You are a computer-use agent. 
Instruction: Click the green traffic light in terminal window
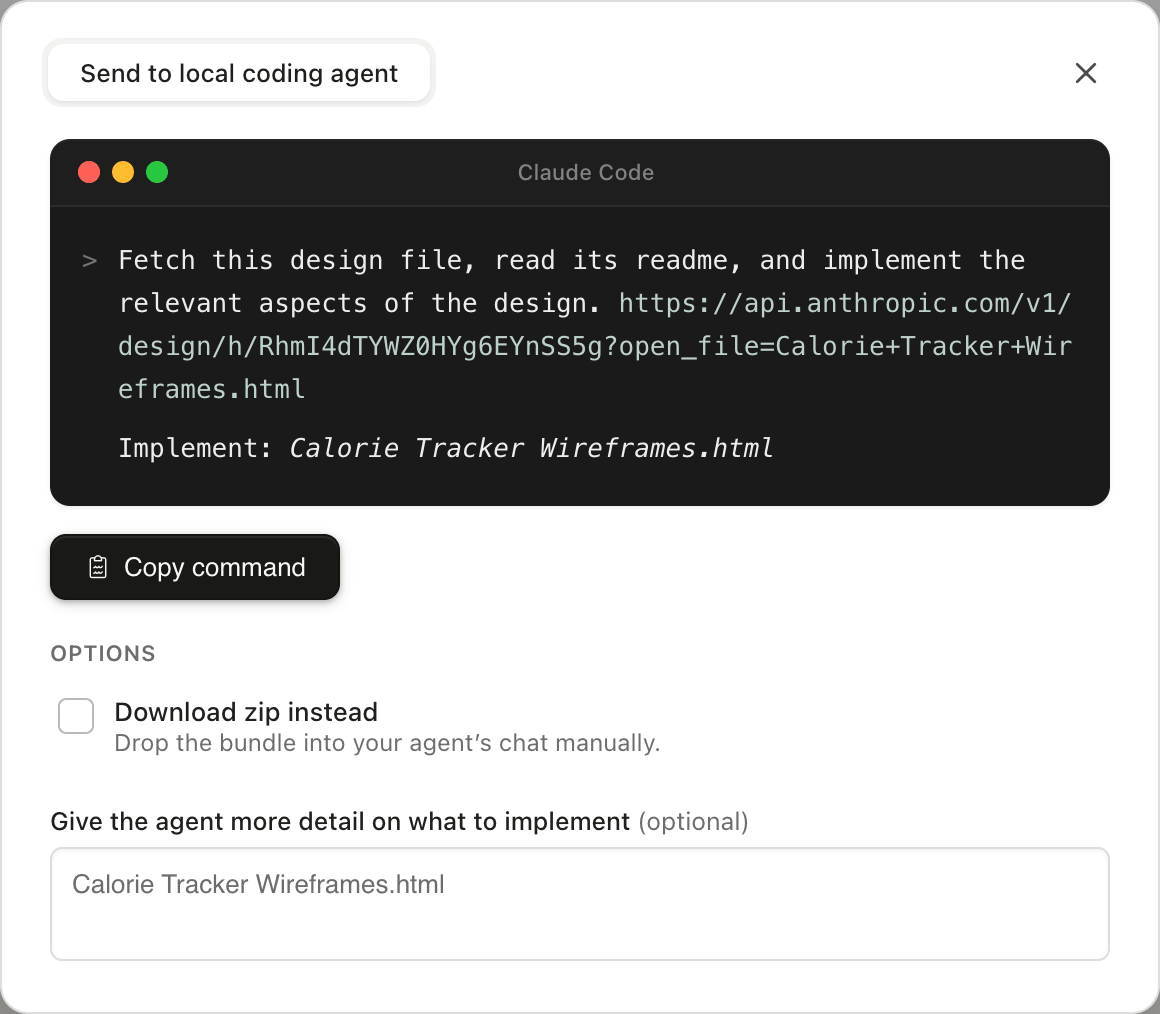(x=157, y=171)
